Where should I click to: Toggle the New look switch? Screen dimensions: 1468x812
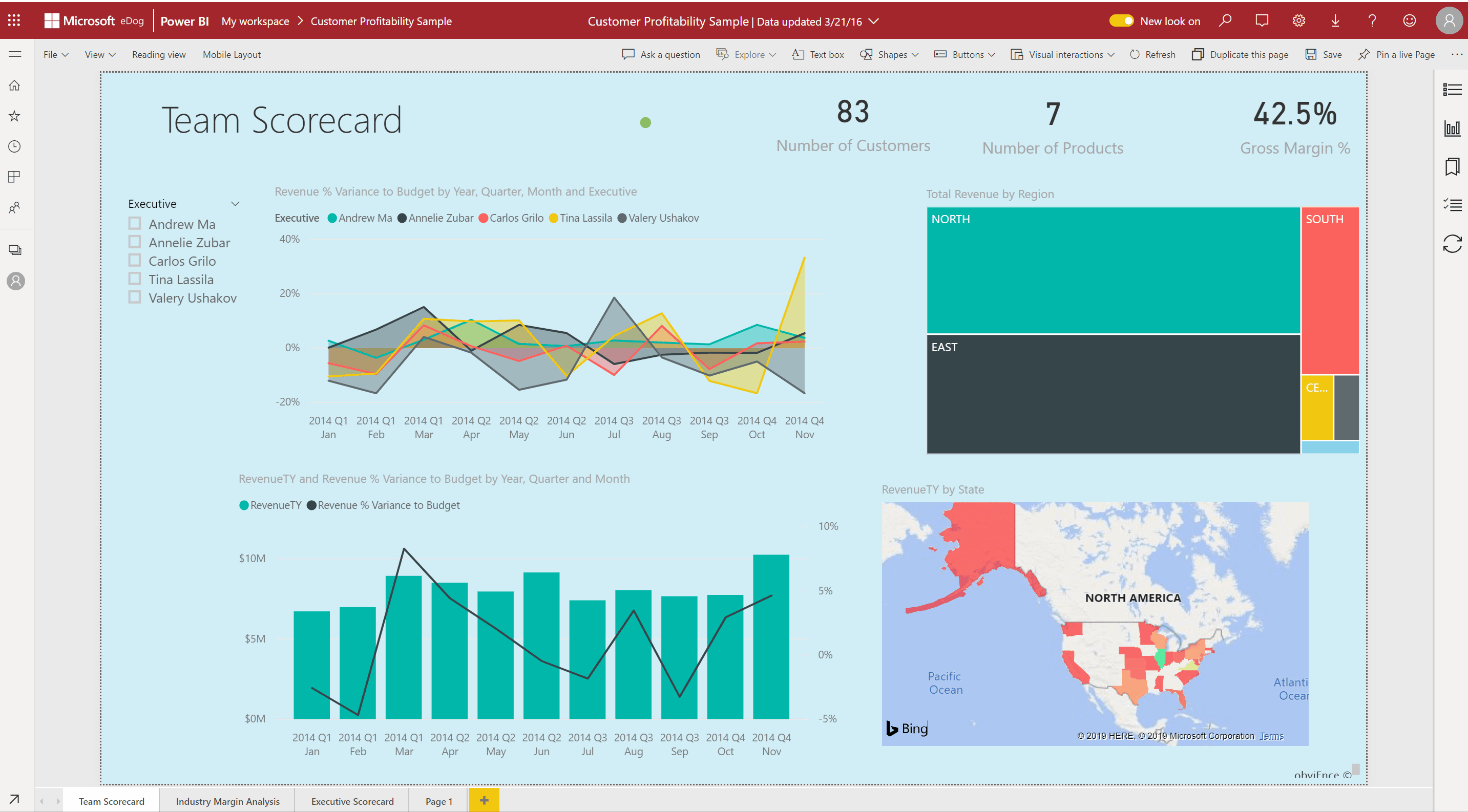[x=1121, y=21]
